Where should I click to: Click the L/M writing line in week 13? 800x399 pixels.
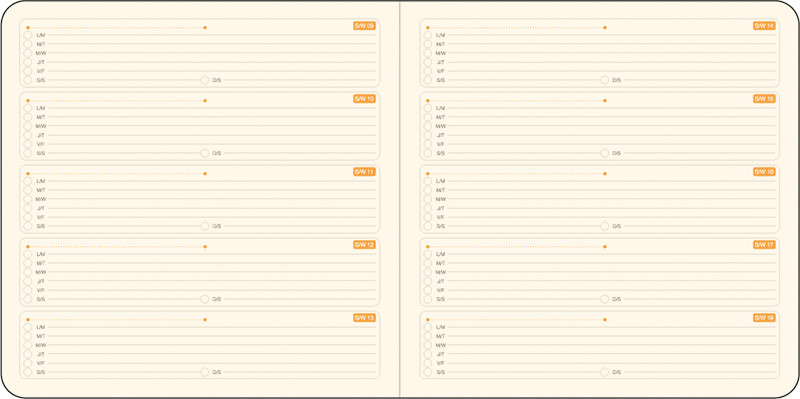pos(212,327)
